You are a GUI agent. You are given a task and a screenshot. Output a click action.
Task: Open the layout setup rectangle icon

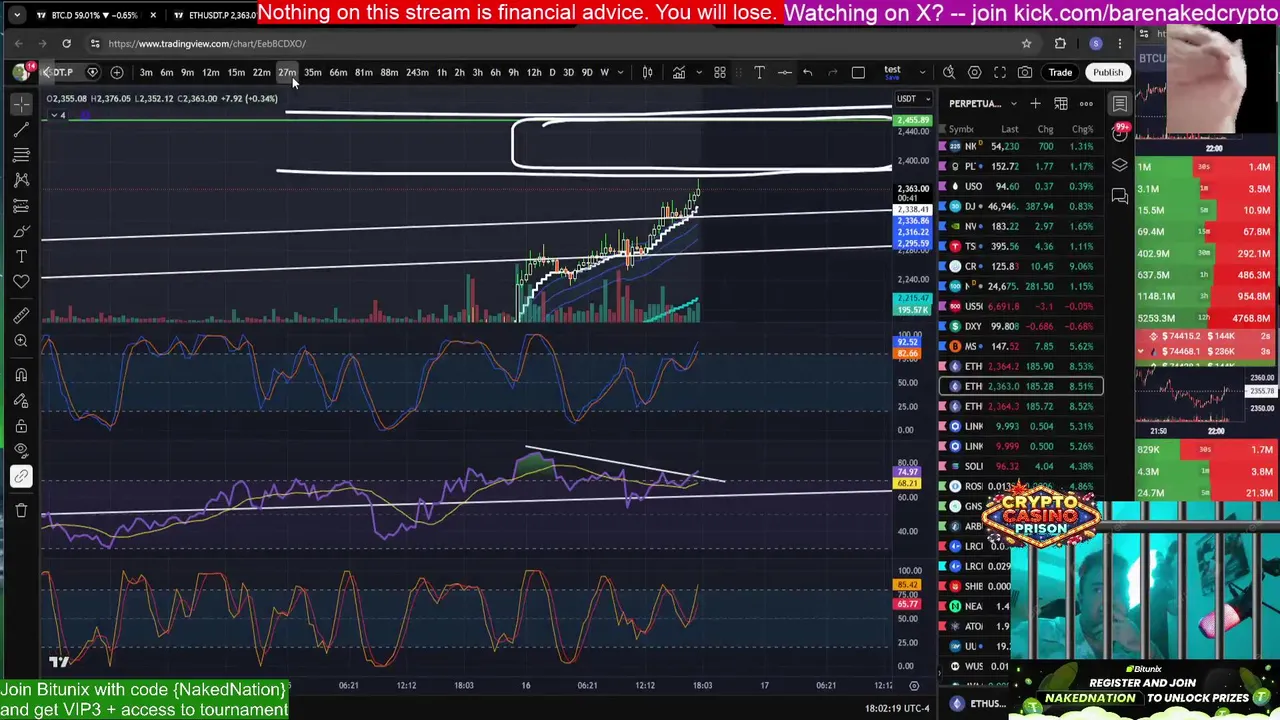point(858,72)
